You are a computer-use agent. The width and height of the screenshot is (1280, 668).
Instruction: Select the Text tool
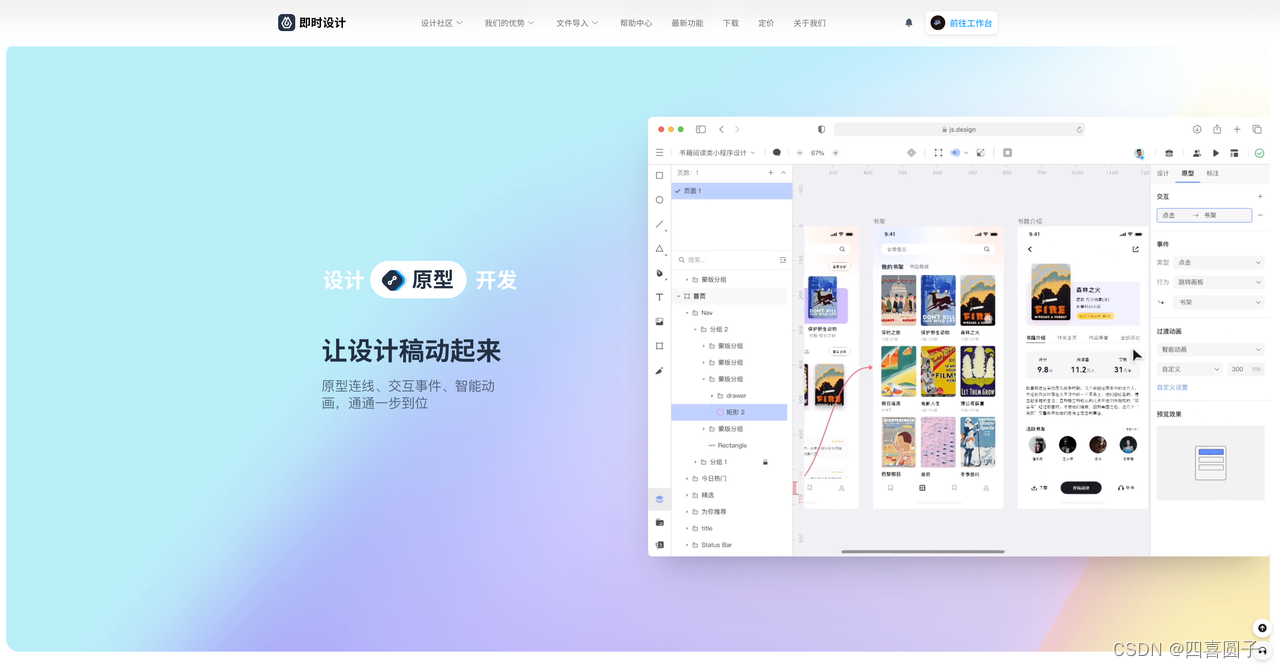coord(659,297)
